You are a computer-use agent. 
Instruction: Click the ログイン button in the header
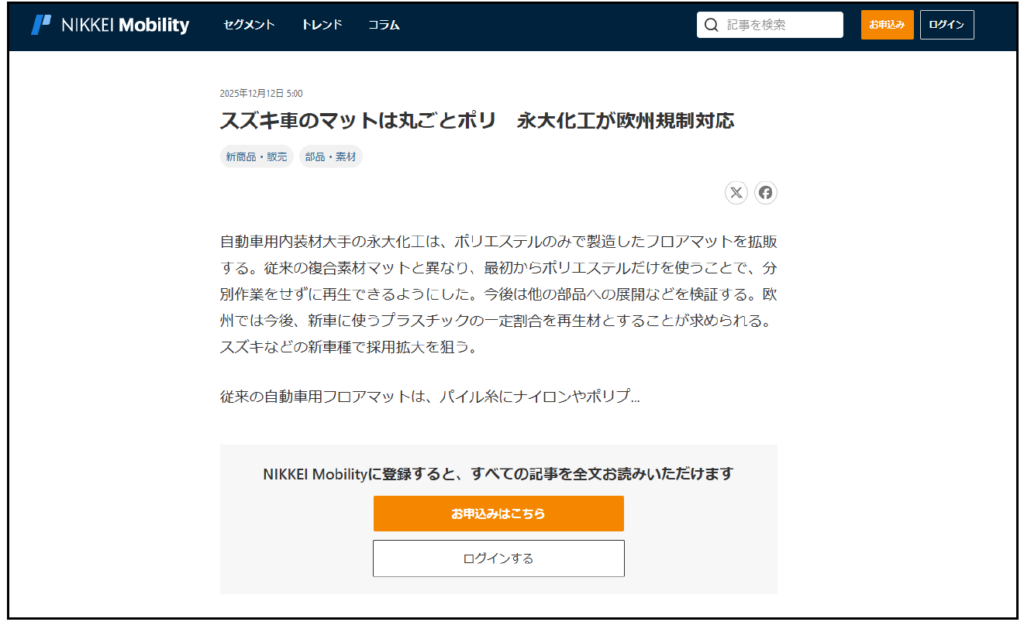click(946, 25)
